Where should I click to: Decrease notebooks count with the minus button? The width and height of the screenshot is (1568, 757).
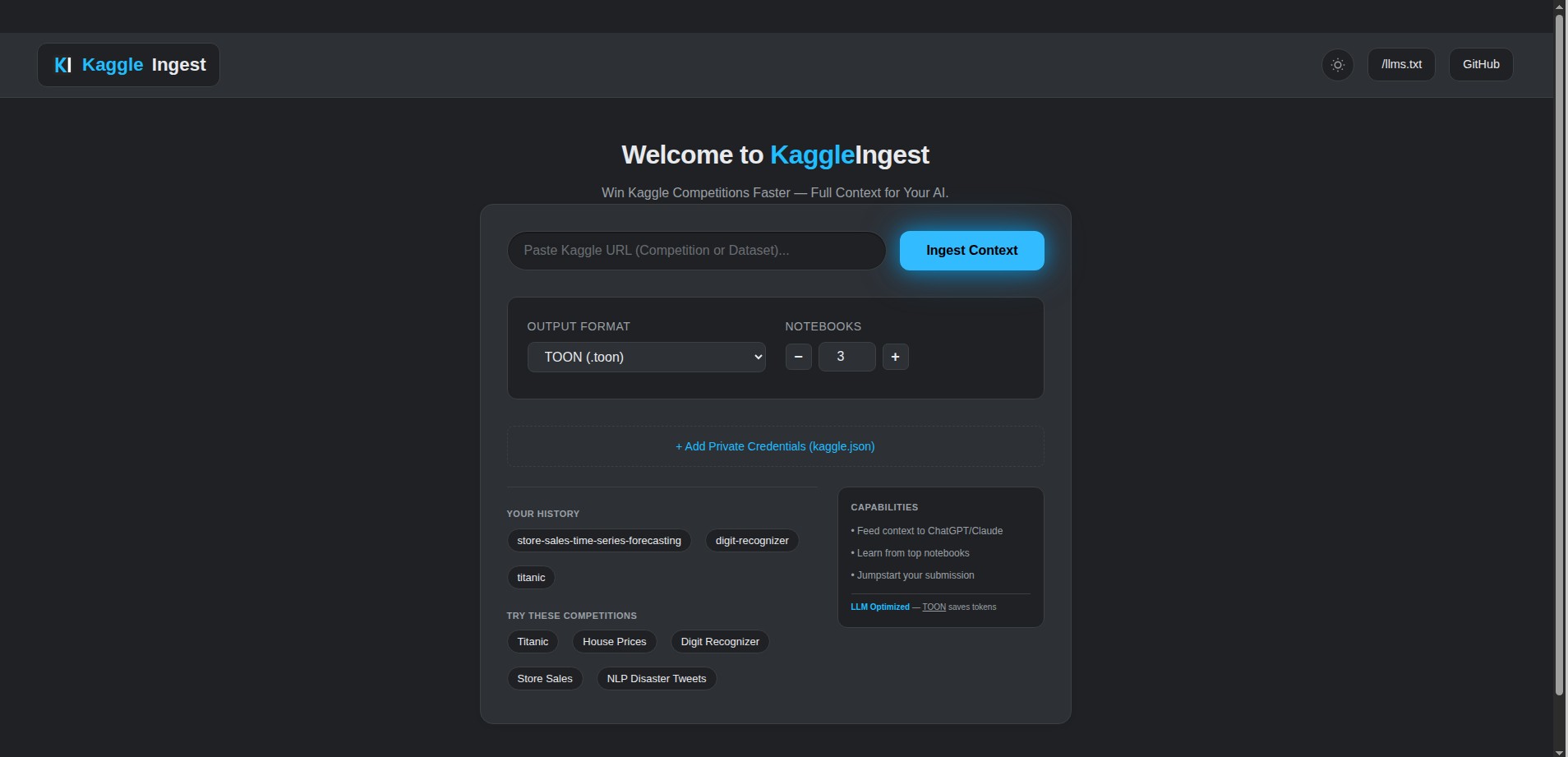[797, 356]
